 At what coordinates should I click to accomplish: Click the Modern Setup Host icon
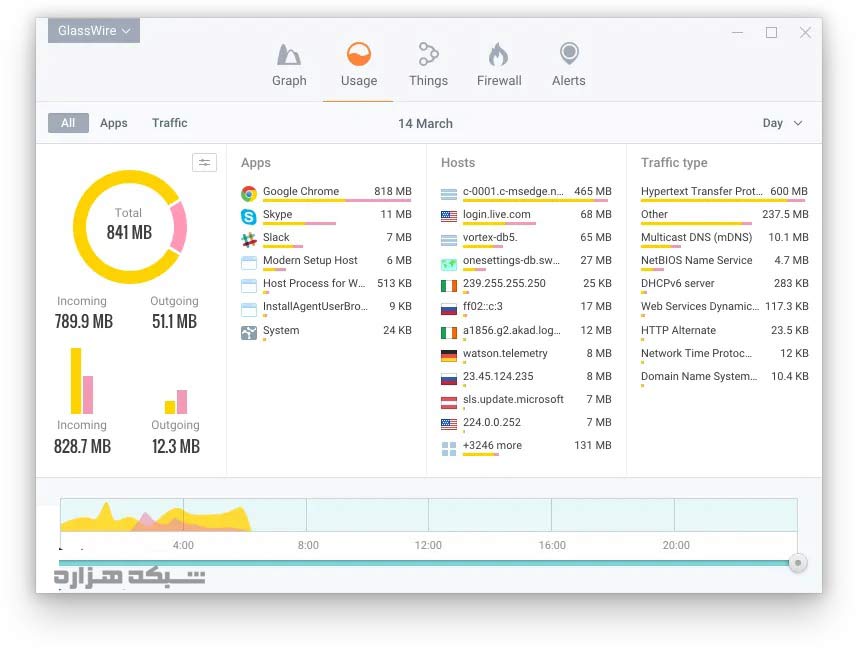click(249, 263)
